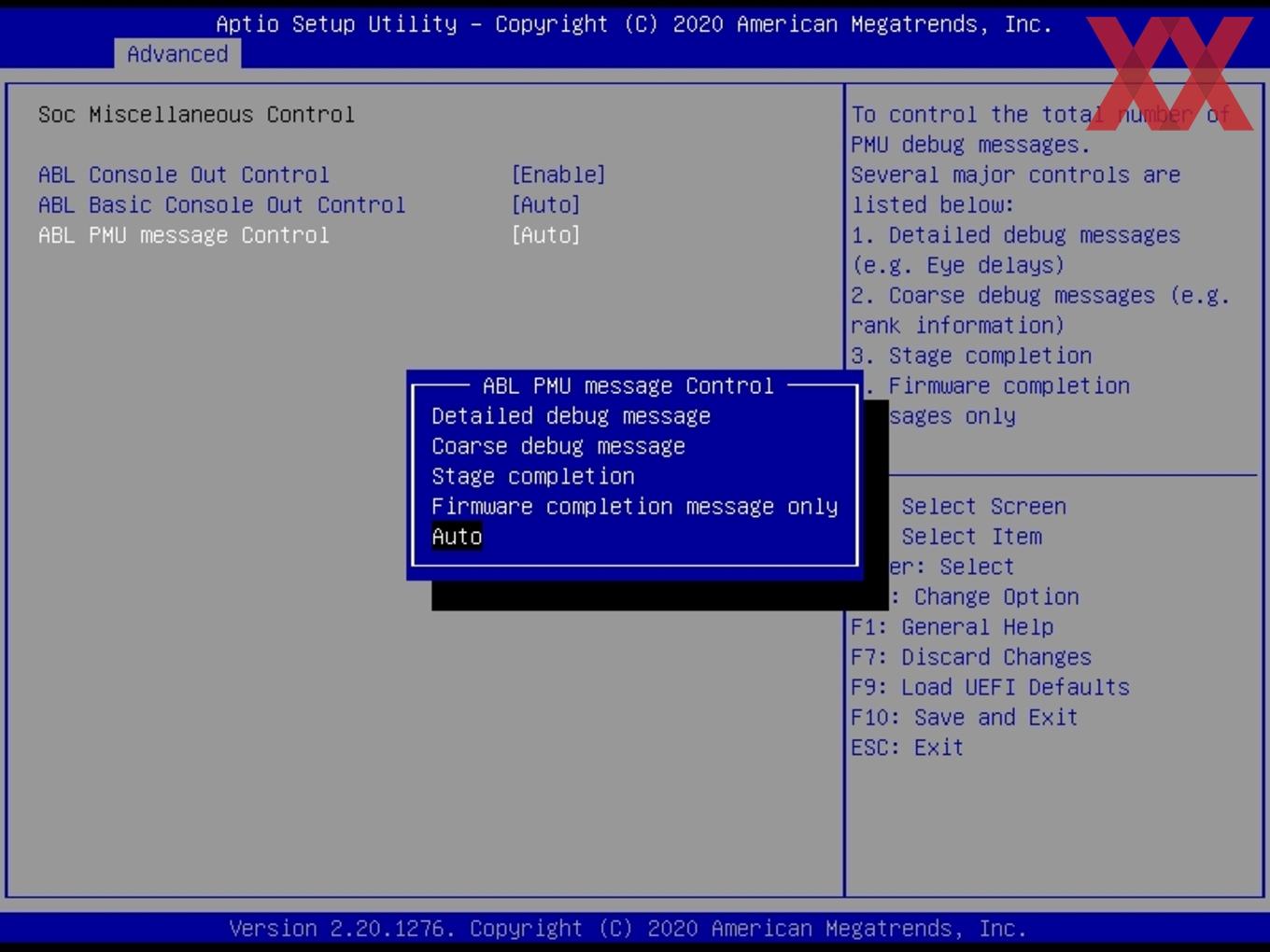Select ABL PMU message Control row

pyautogui.click(x=184, y=234)
